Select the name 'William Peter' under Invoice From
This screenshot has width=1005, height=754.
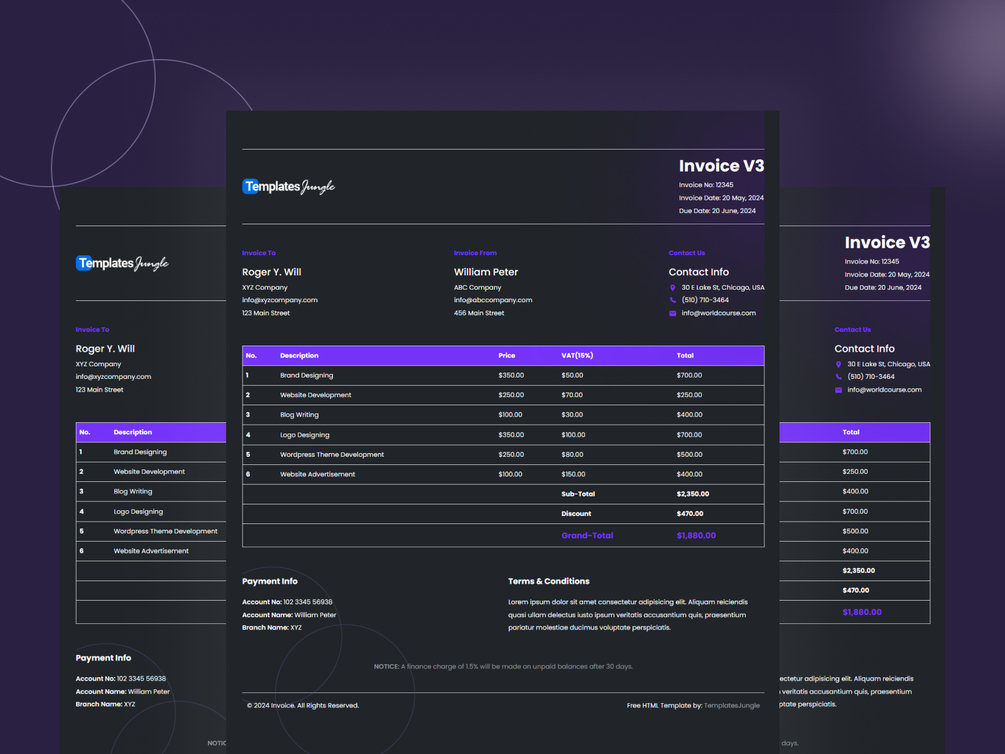click(486, 272)
